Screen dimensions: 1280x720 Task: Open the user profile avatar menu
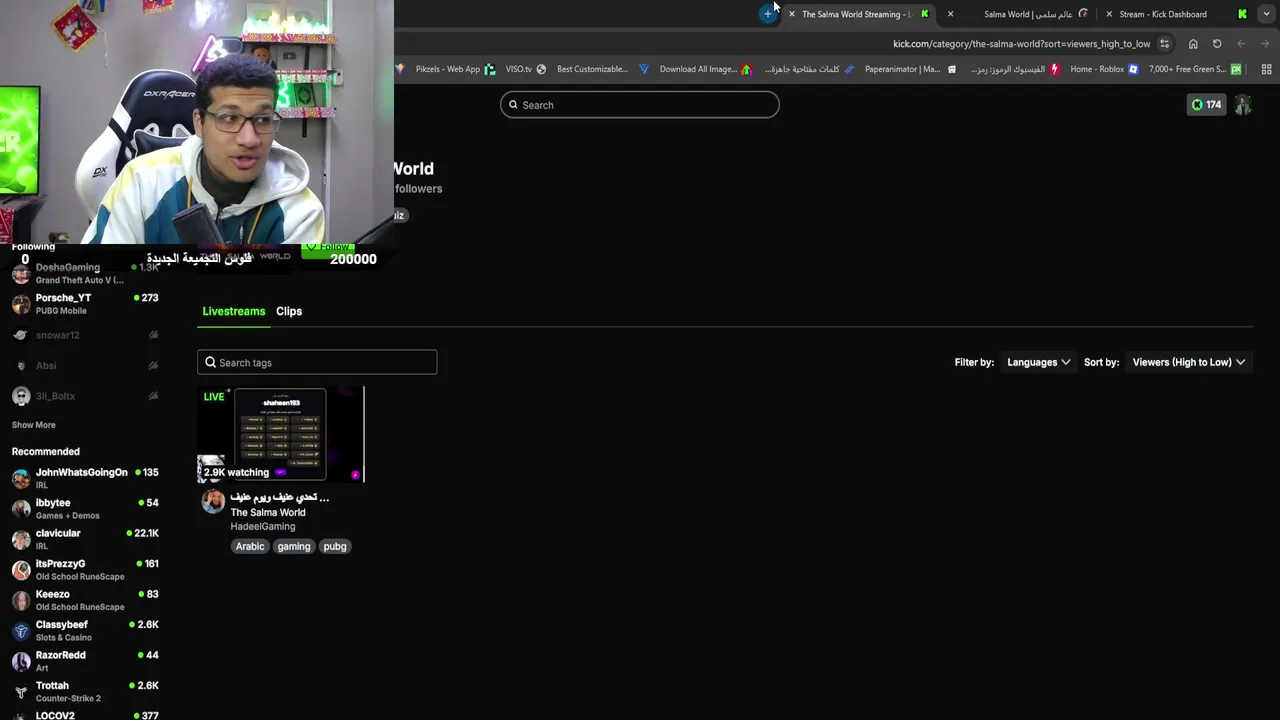click(x=1243, y=105)
